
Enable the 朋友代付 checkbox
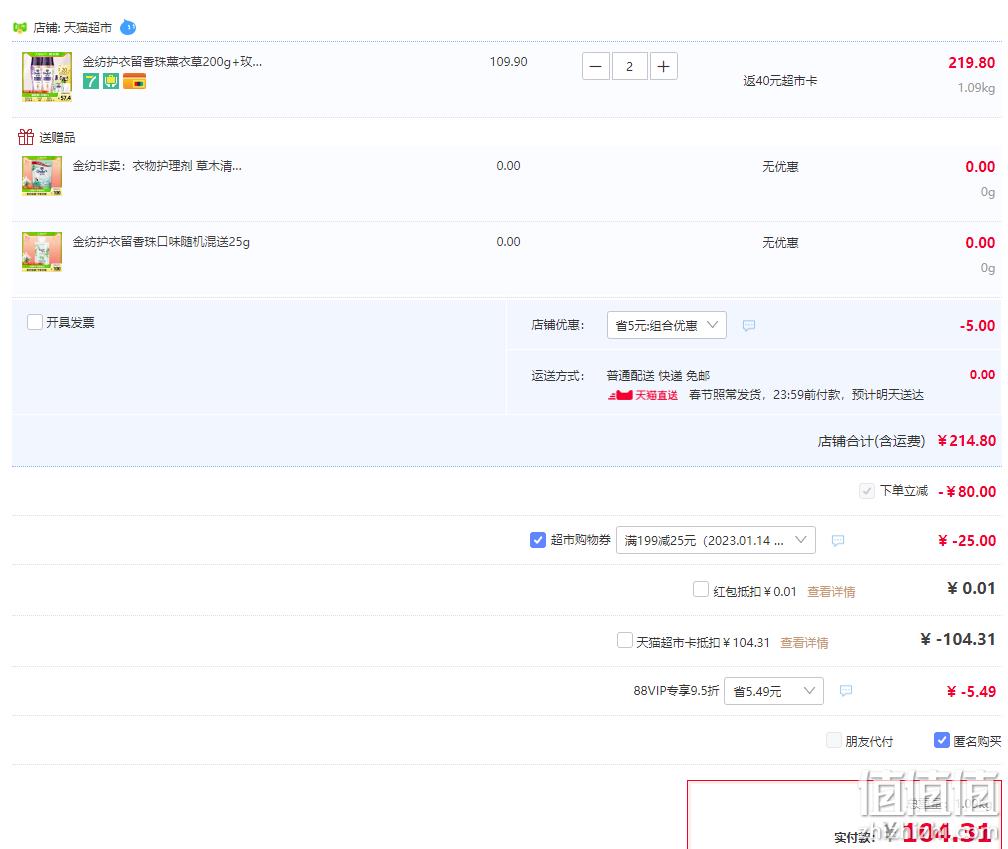[x=833, y=740]
